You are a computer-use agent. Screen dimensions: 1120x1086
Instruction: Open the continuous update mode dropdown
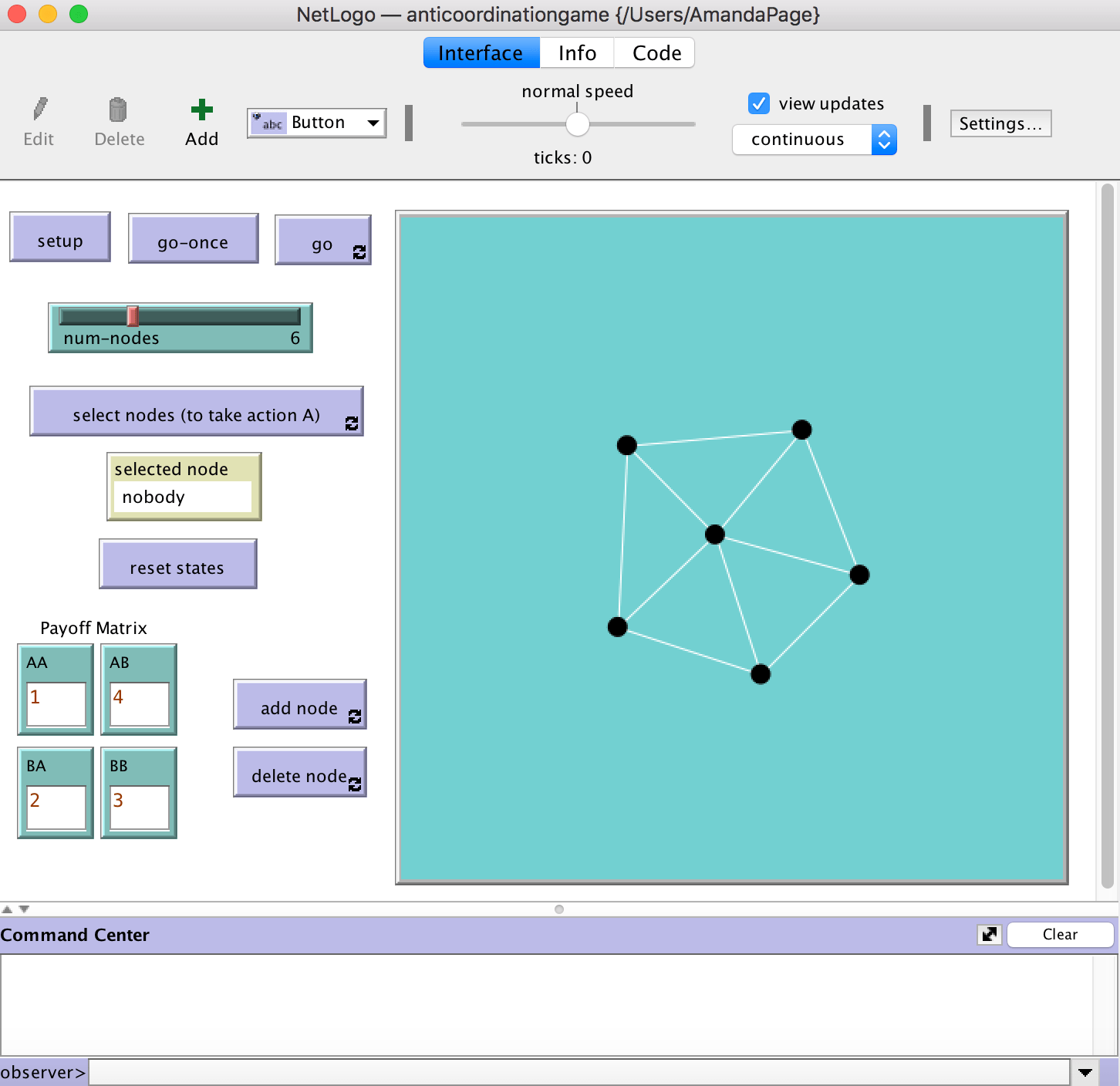[x=815, y=140]
